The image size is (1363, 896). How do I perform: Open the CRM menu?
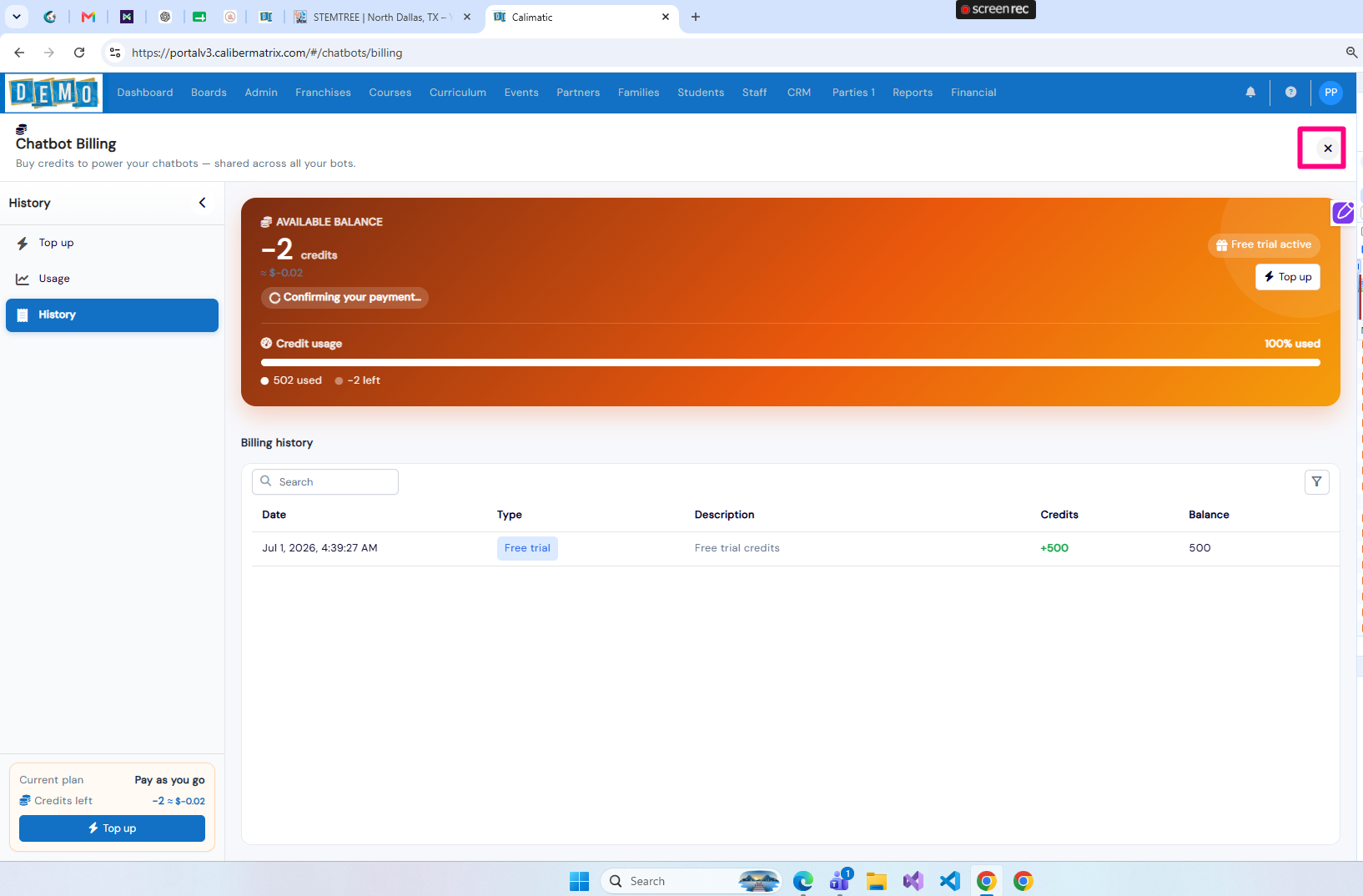pos(799,93)
